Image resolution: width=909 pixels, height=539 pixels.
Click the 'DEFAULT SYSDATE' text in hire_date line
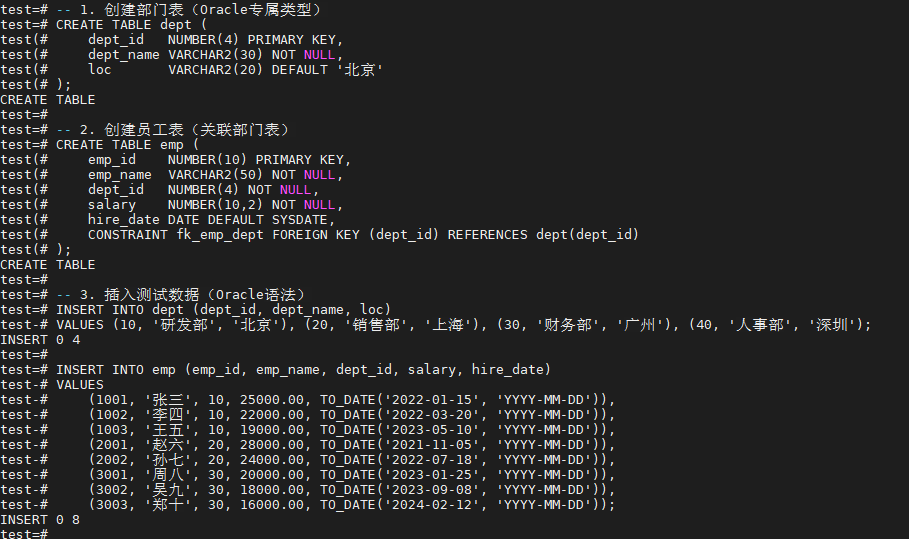(277, 219)
